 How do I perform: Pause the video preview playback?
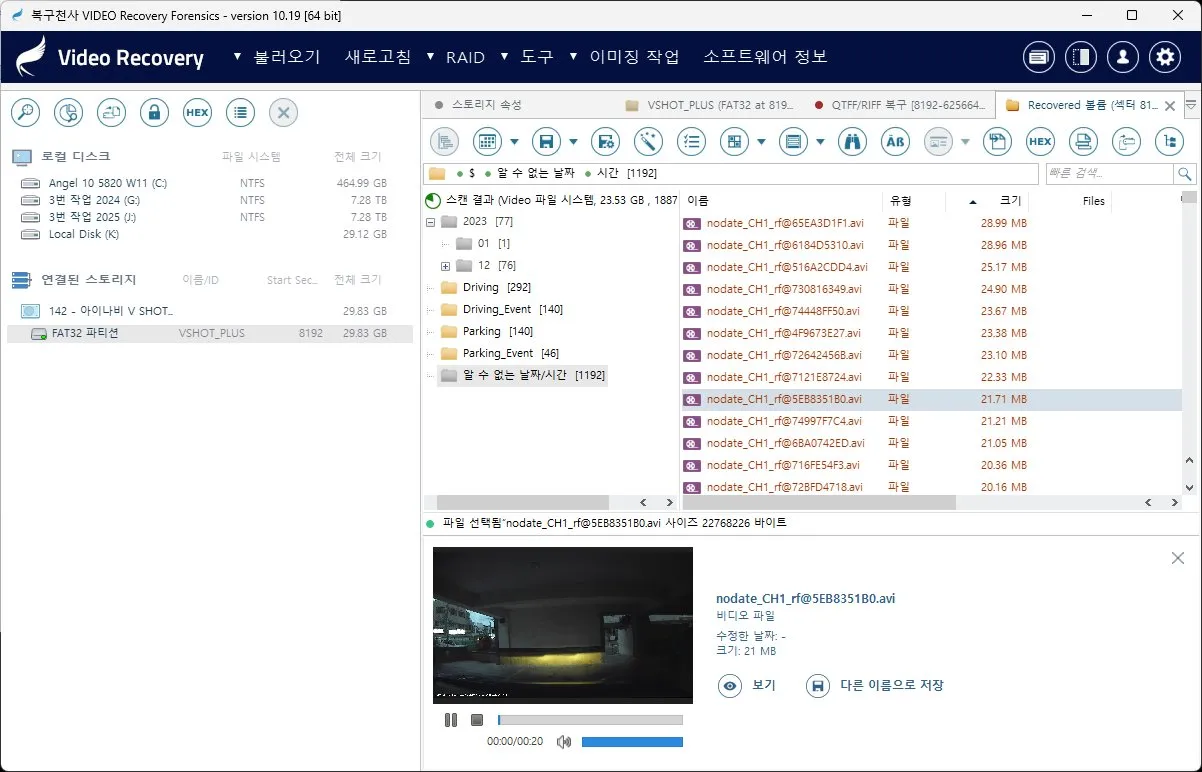[x=451, y=720]
